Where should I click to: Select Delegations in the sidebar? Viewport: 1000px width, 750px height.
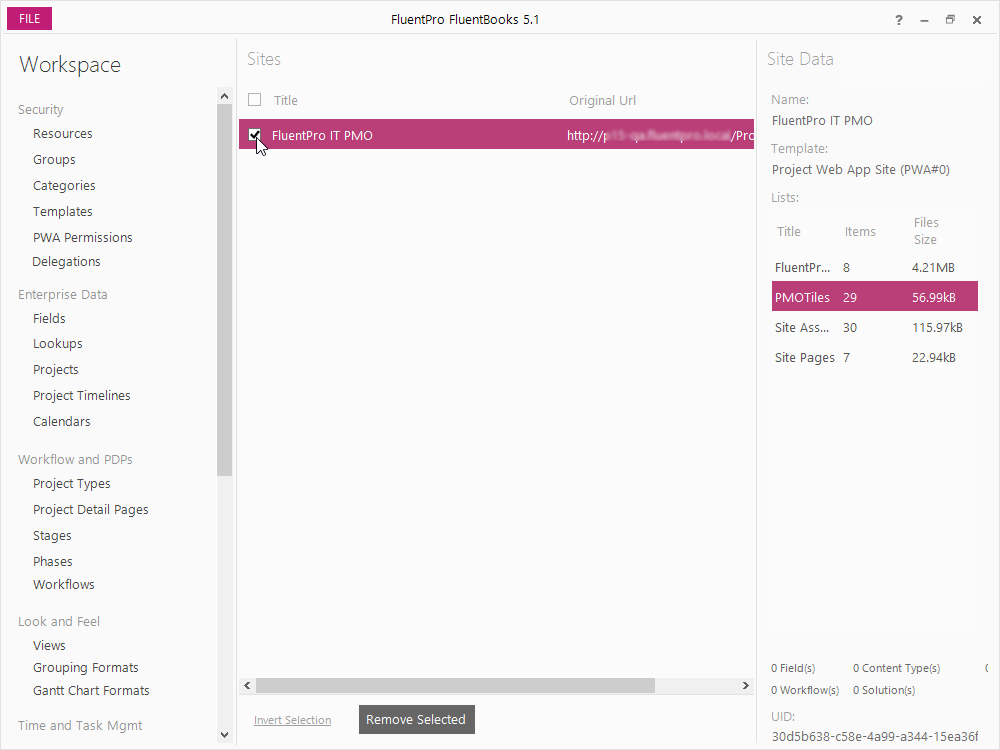(66, 261)
